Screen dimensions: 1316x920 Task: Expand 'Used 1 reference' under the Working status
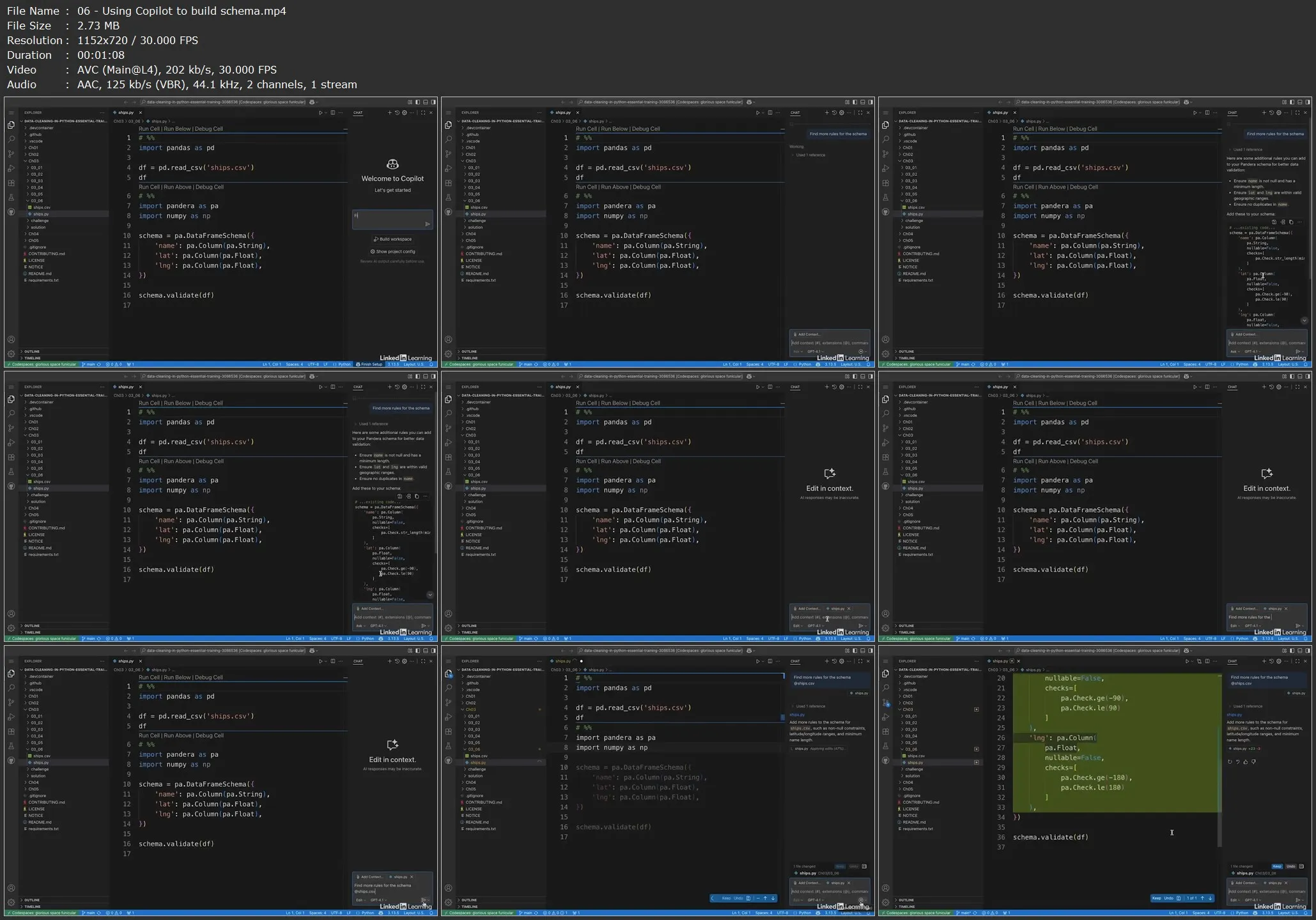coord(810,155)
